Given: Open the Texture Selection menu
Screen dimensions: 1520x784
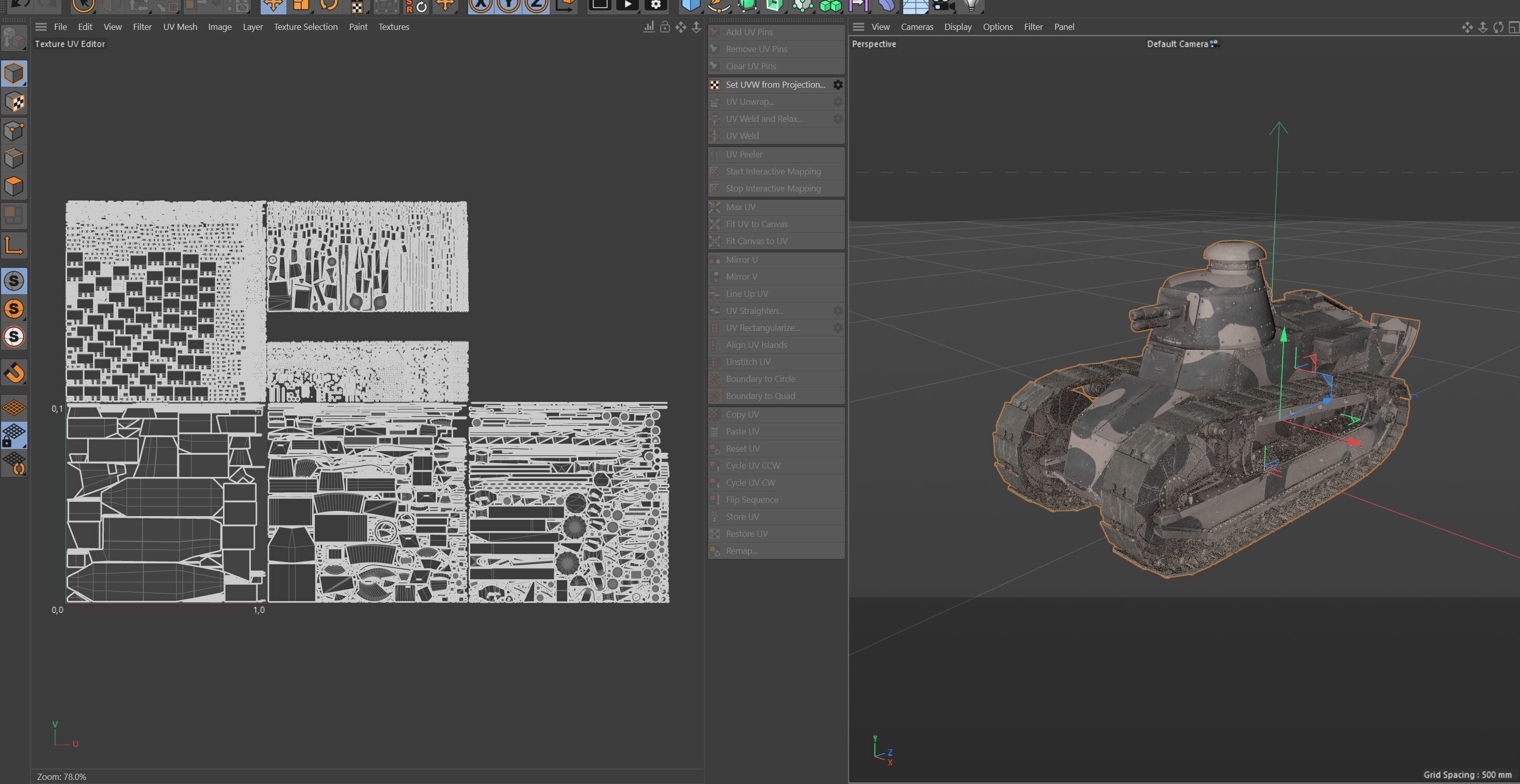Looking at the screenshot, I should pos(305,27).
